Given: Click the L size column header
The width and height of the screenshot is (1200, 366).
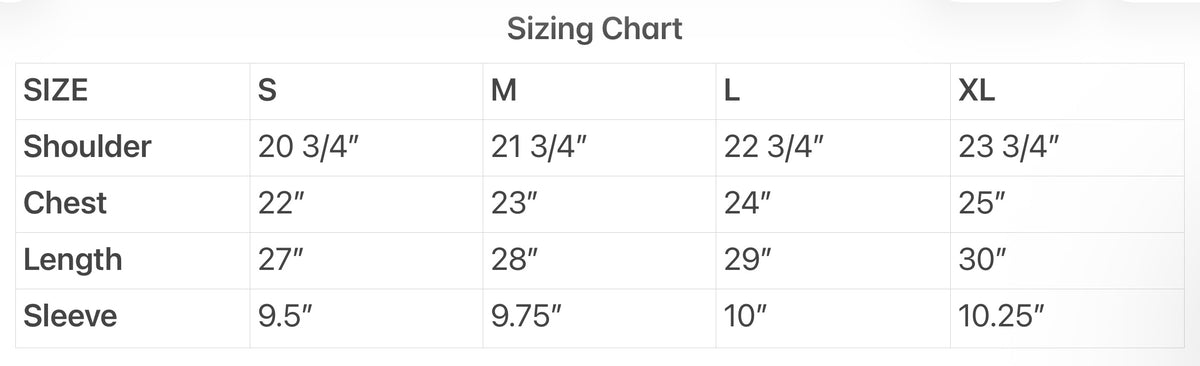Looking at the screenshot, I should pyautogui.click(x=731, y=92).
